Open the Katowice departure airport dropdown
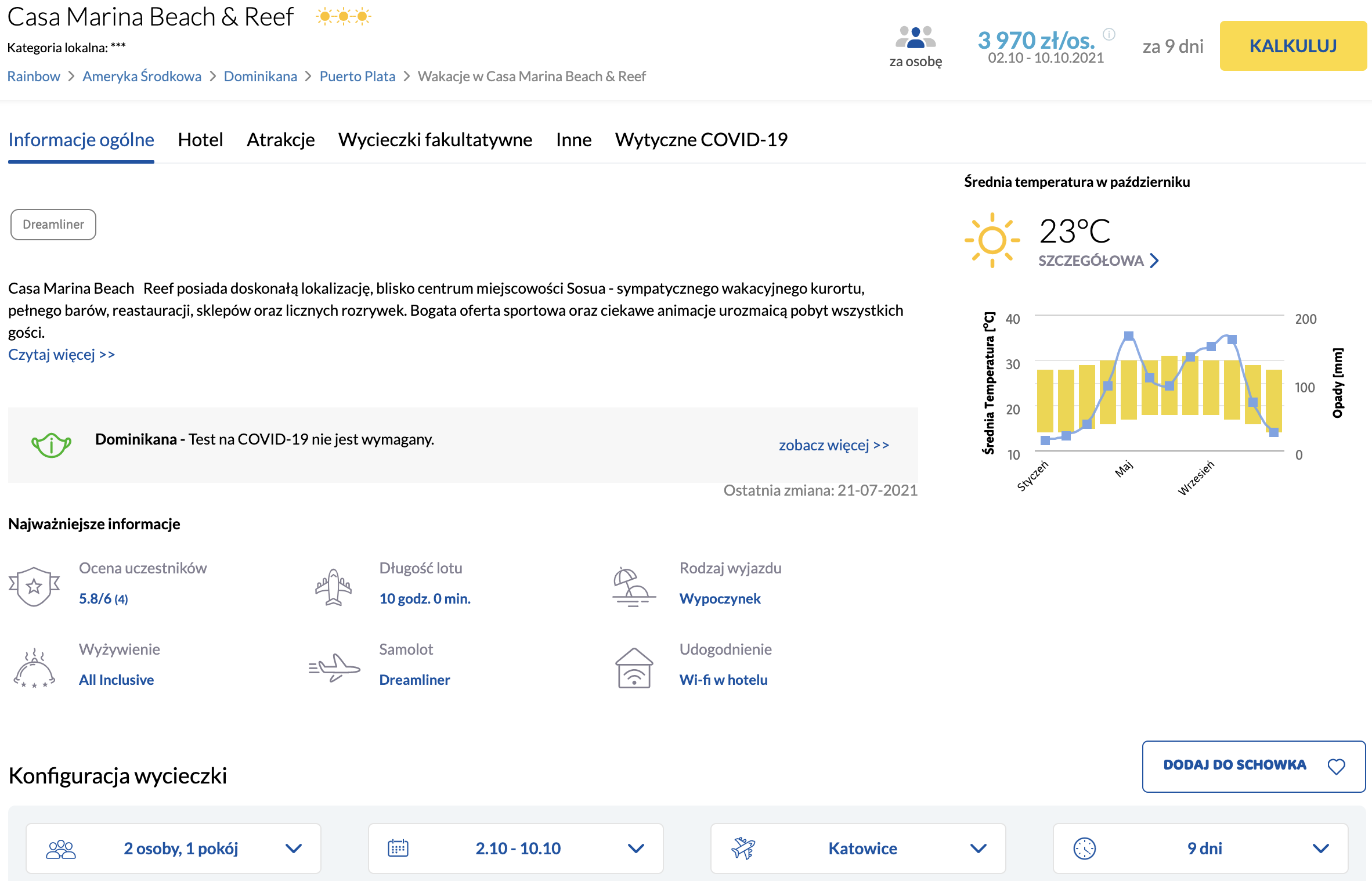This screenshot has height=881, width=1372. [x=858, y=848]
